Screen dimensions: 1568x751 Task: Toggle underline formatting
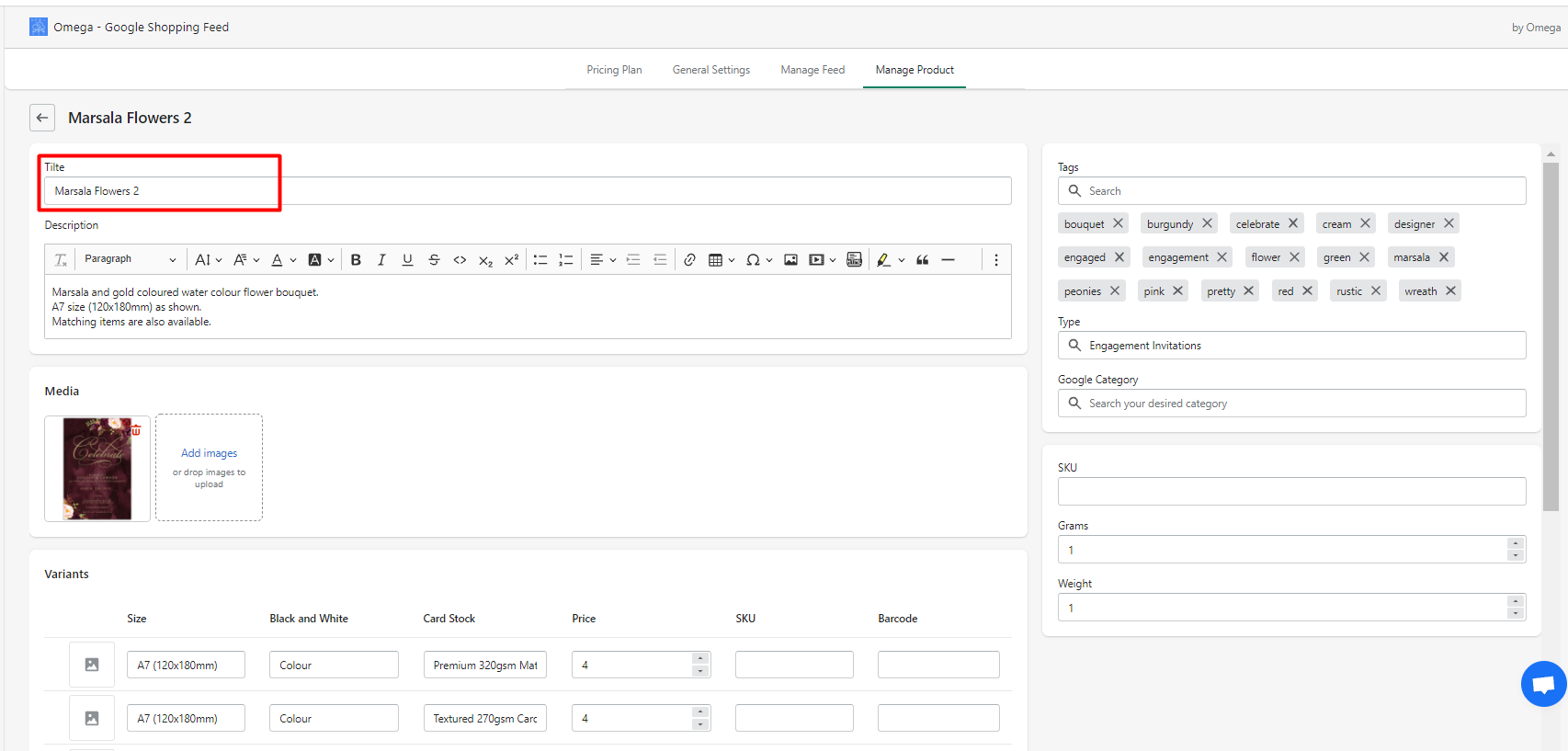[x=407, y=260]
